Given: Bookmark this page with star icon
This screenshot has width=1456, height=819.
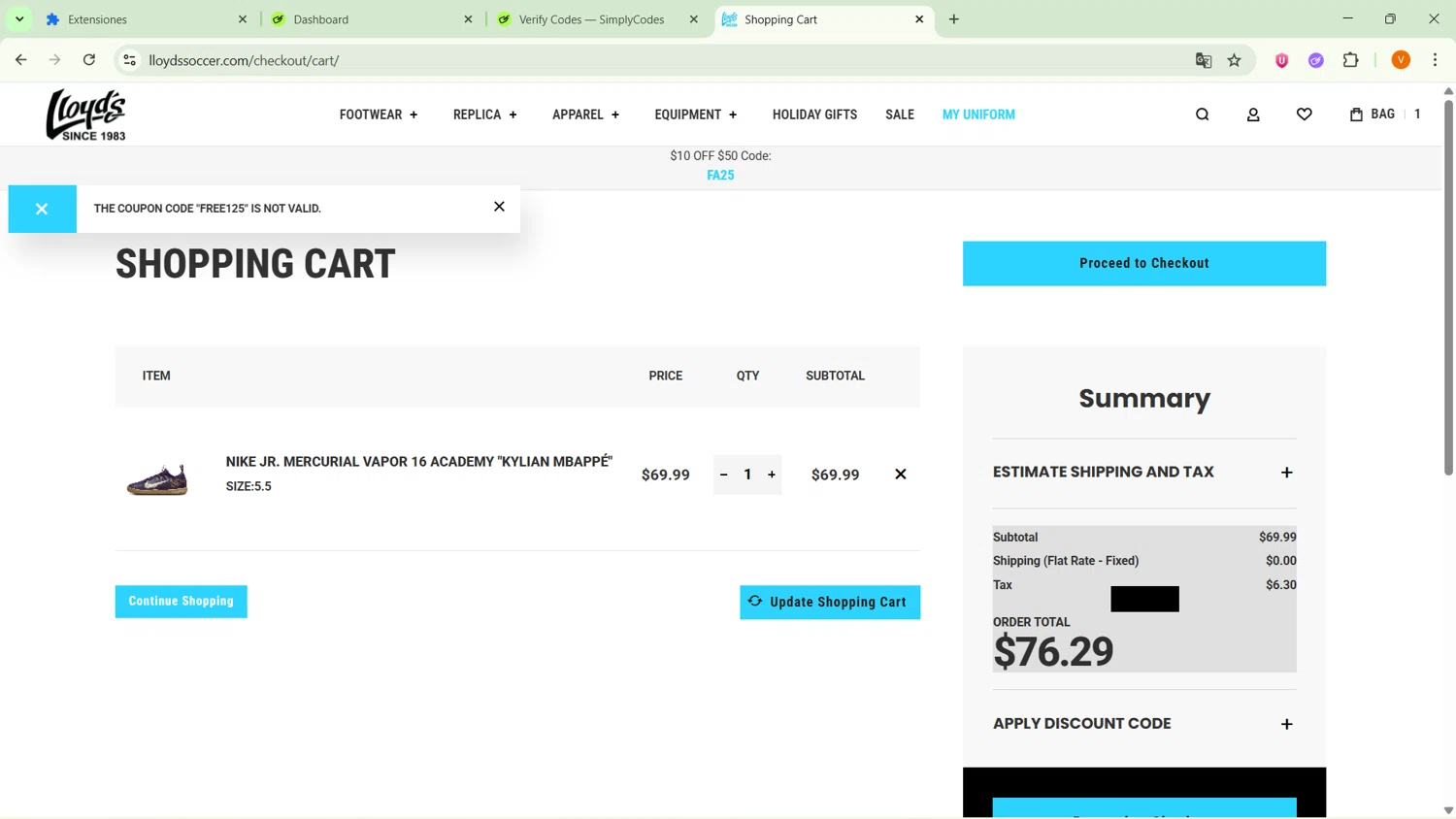Looking at the screenshot, I should pos(1235,60).
